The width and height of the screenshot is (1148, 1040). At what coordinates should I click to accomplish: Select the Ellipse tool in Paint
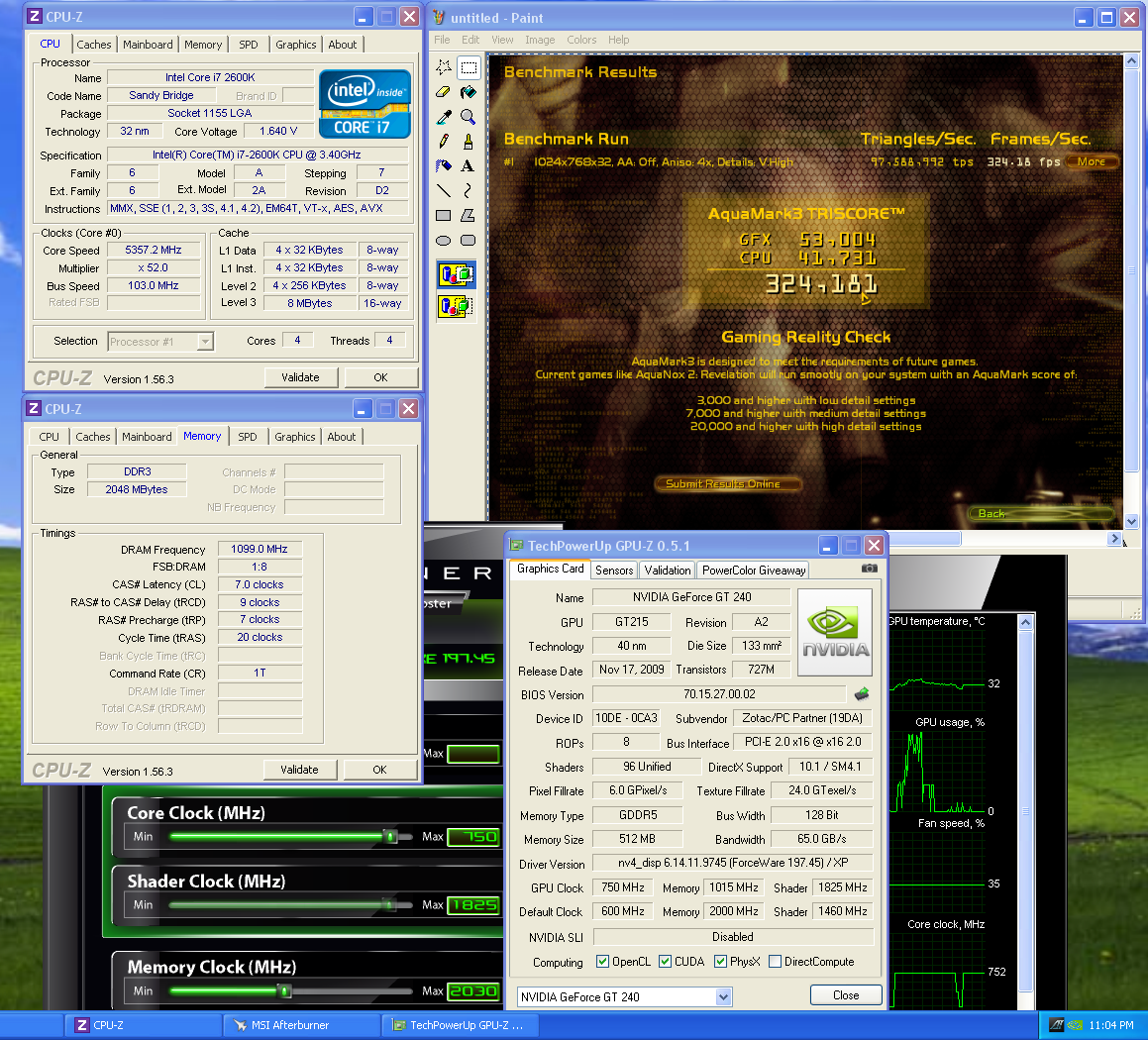coord(444,241)
